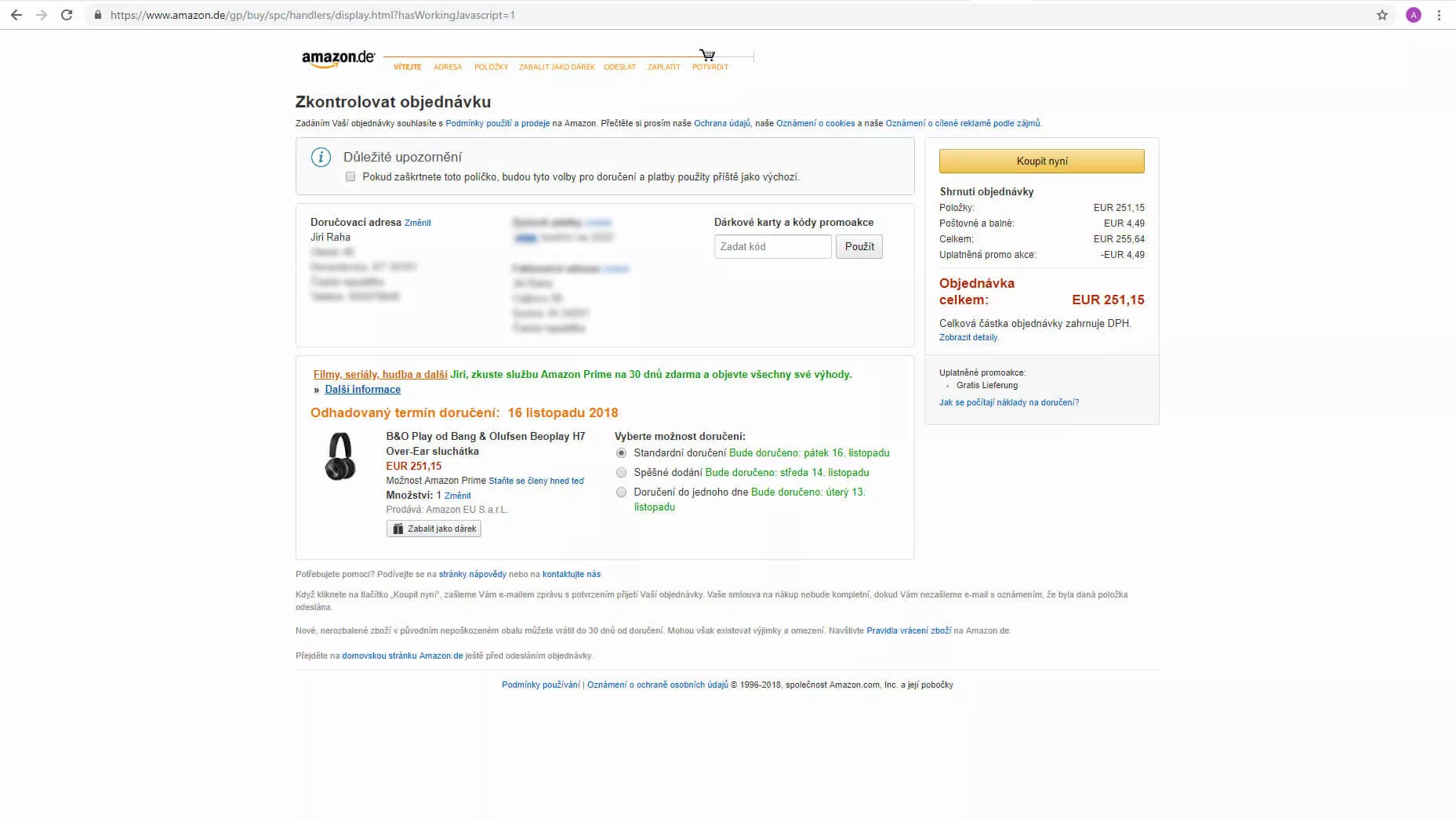Viewport: 1456px width, 821px height.
Task: Open Pravidla vrácení zboží link
Action: pyautogui.click(x=909, y=630)
